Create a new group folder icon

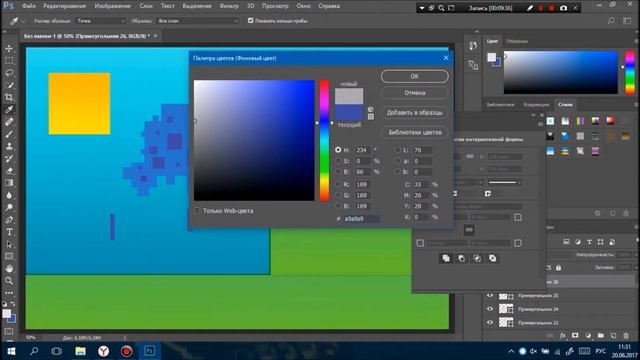(600, 336)
